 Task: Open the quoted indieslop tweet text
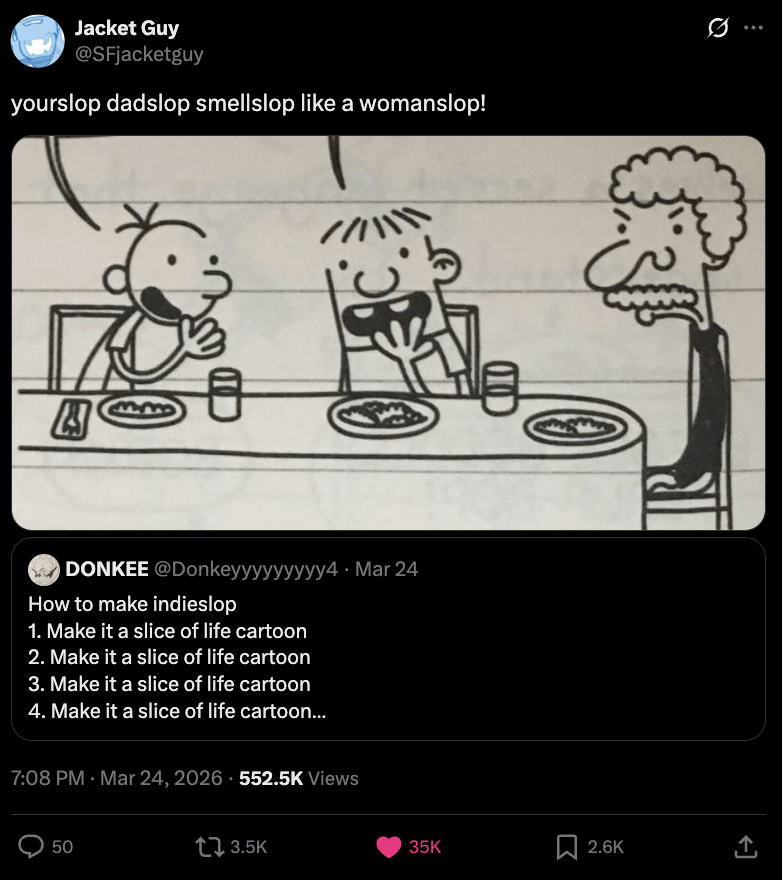tap(170, 657)
